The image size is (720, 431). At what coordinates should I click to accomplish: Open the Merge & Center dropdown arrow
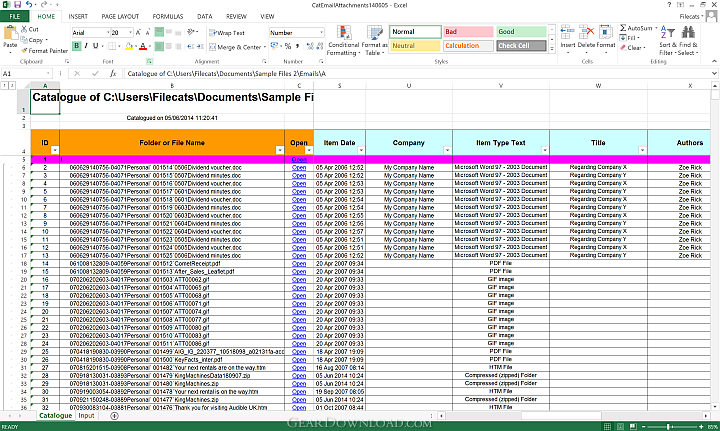265,47
